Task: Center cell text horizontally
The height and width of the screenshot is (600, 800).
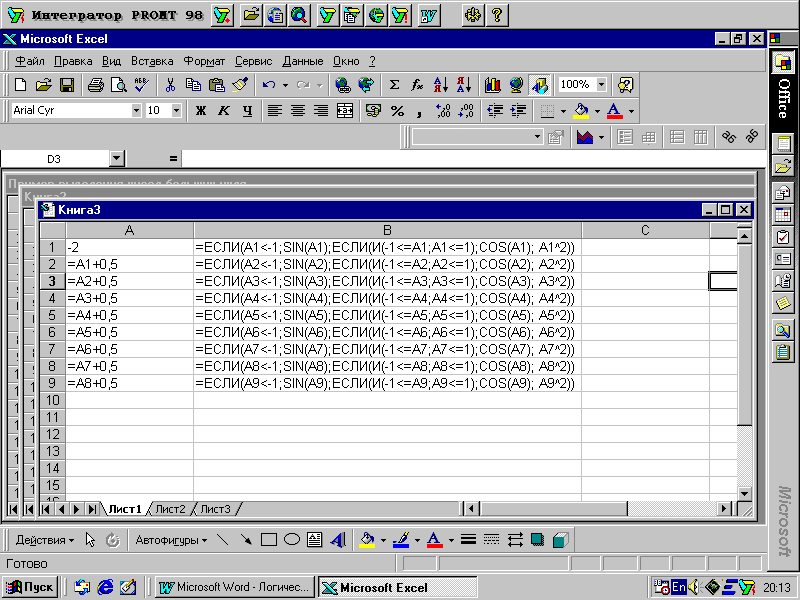Action: [x=298, y=110]
